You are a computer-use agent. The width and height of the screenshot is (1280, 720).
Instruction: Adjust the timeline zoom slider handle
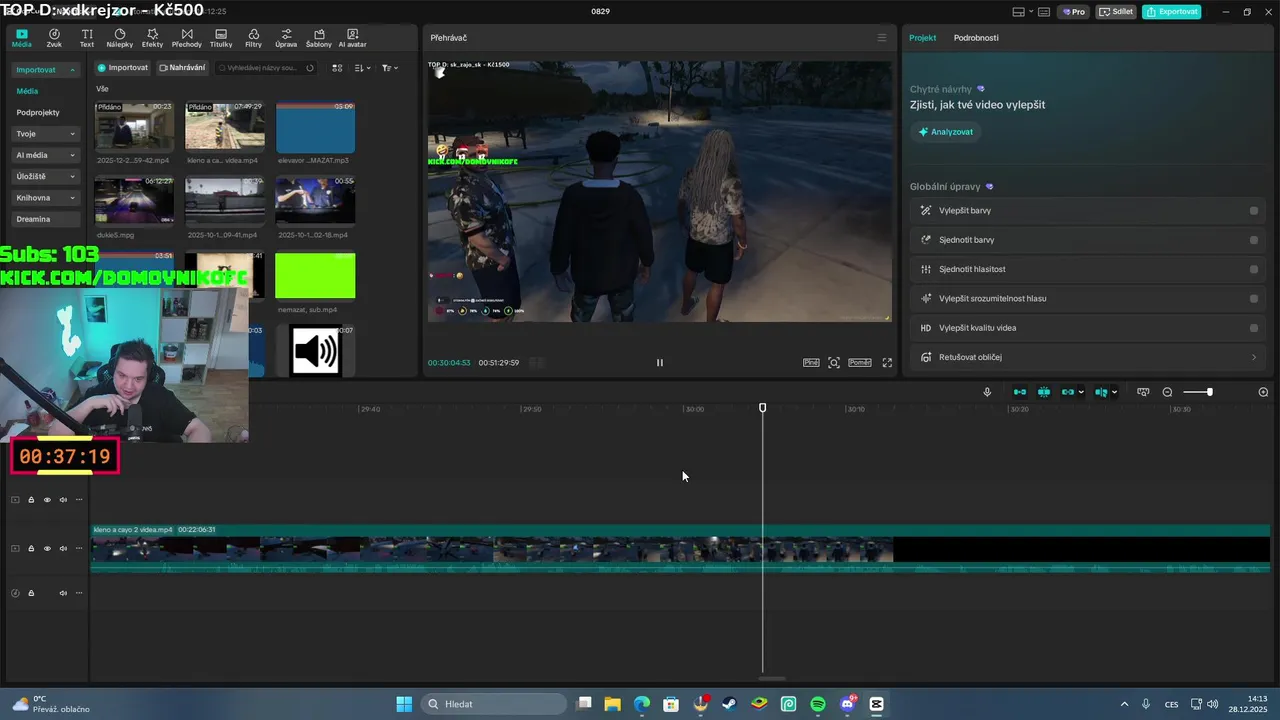click(1209, 392)
